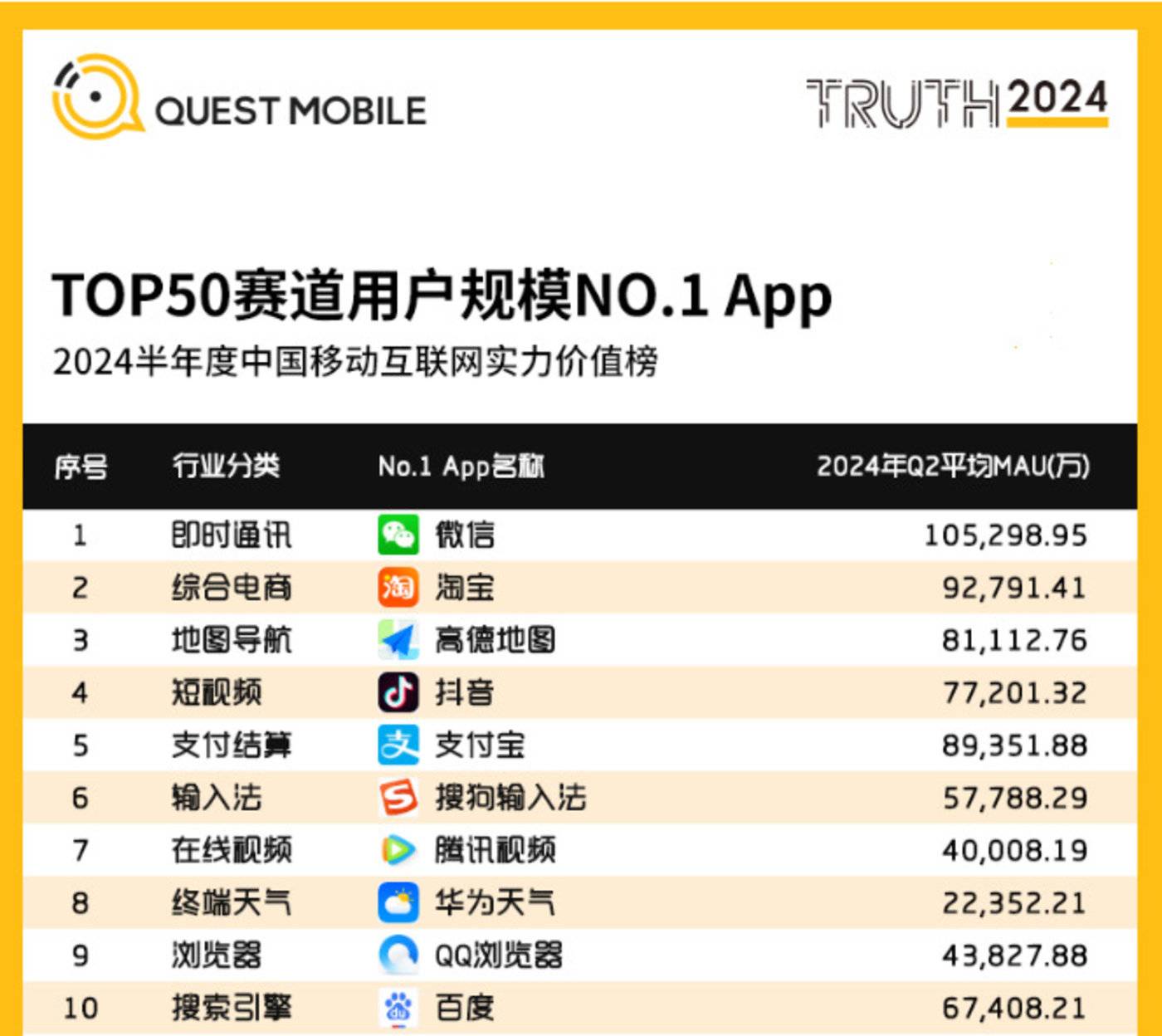Select the Baidu (百度) paw icon
This screenshot has height=1036, width=1162.
coord(398,1007)
